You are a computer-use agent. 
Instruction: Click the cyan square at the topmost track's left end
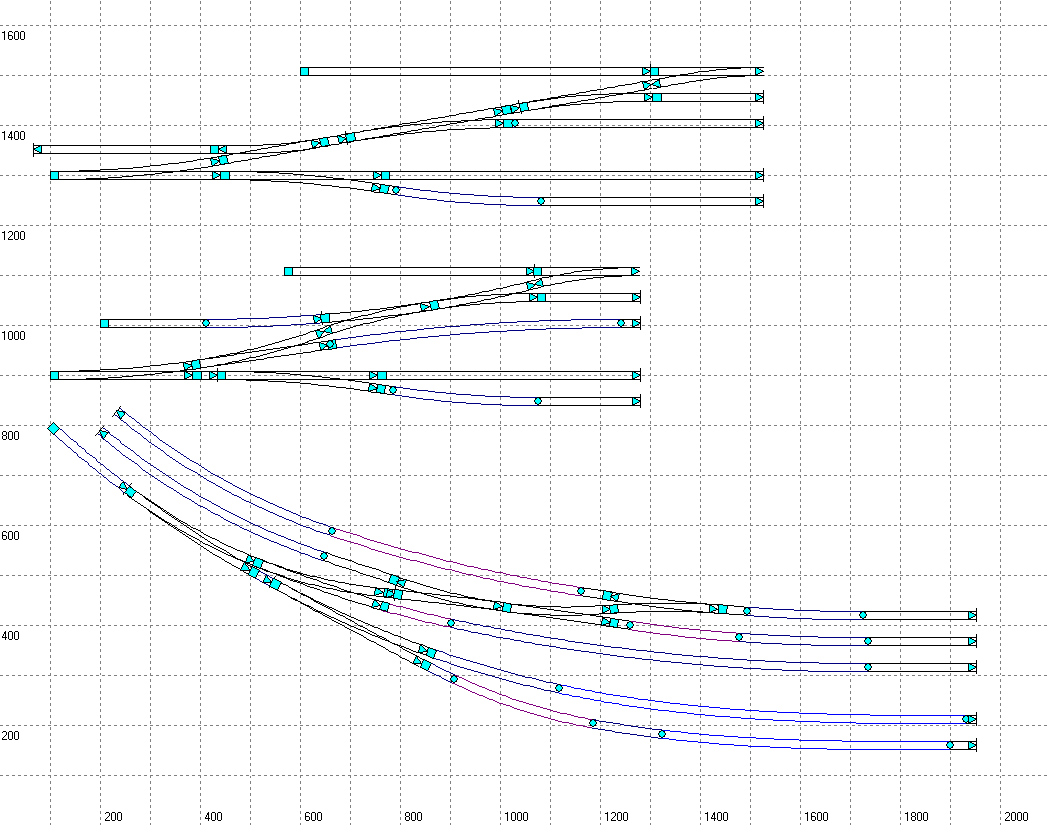point(305,71)
